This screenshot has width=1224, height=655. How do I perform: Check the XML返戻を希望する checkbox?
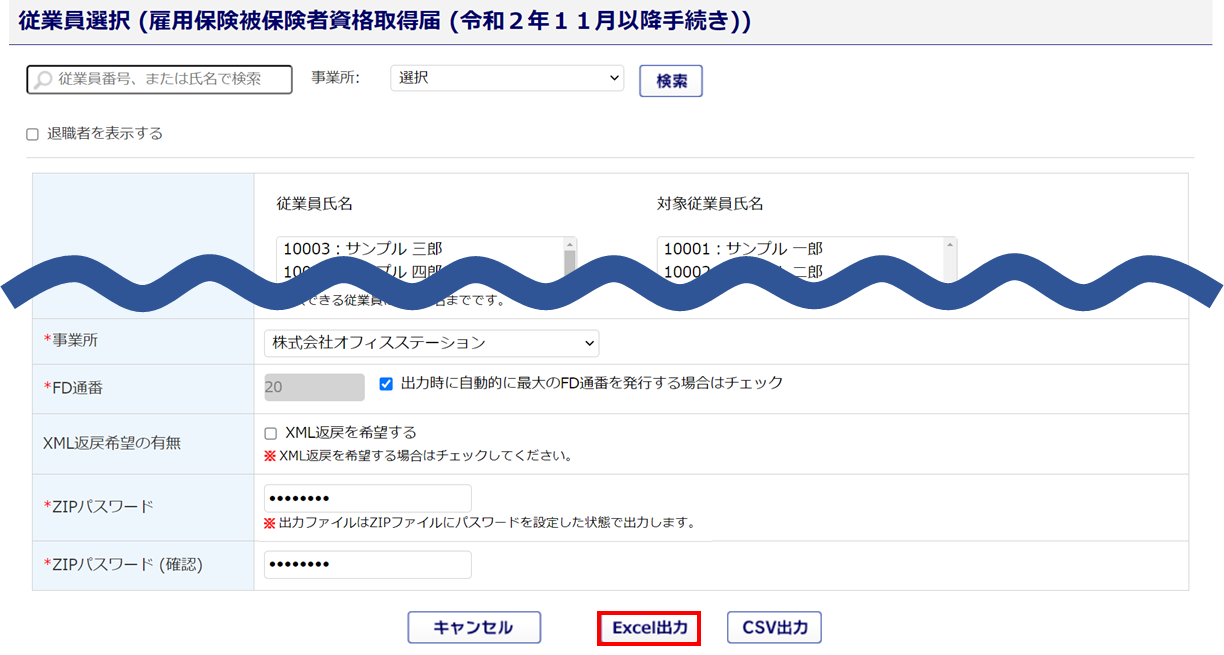point(270,434)
